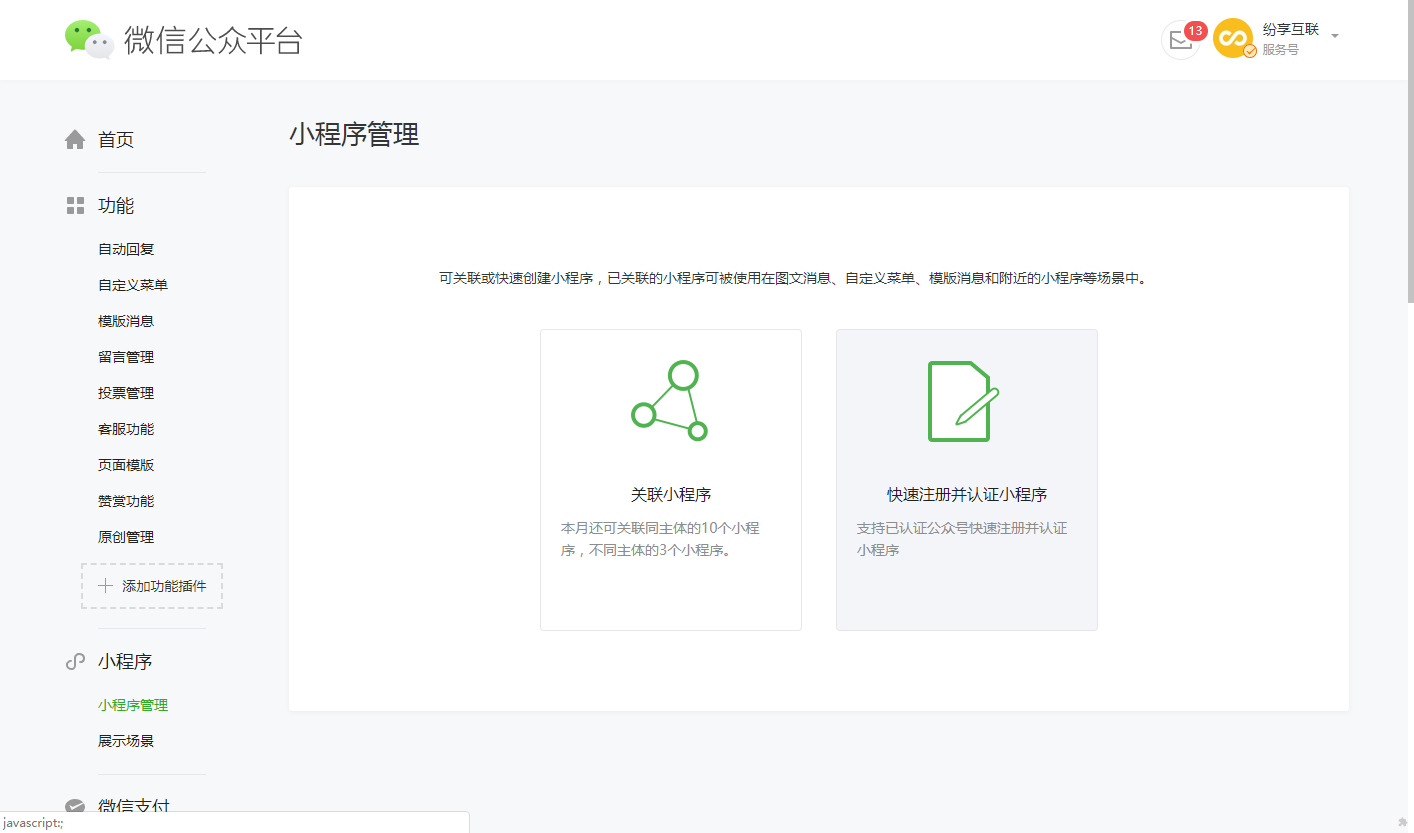This screenshot has height=833, width=1414.
Task: Go to 模版消息 menu item
Action: (x=126, y=321)
